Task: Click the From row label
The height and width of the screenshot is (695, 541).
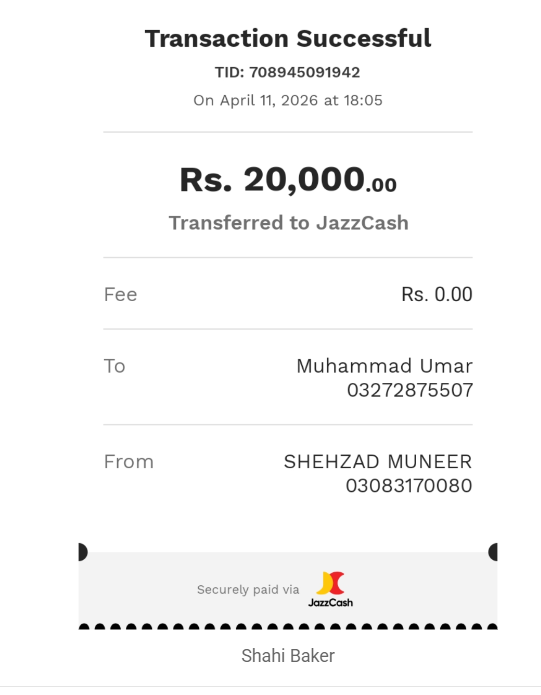Action: pyautogui.click(x=129, y=462)
